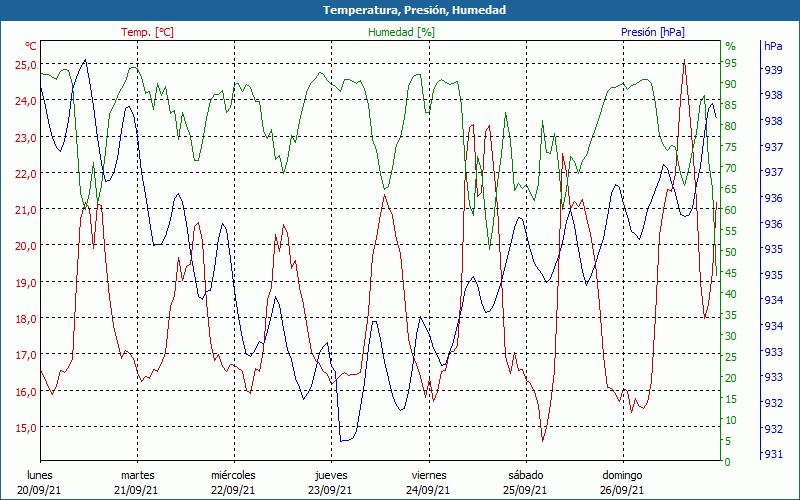Click the miércoles day label
The height and width of the screenshot is (500, 800).
(233, 476)
